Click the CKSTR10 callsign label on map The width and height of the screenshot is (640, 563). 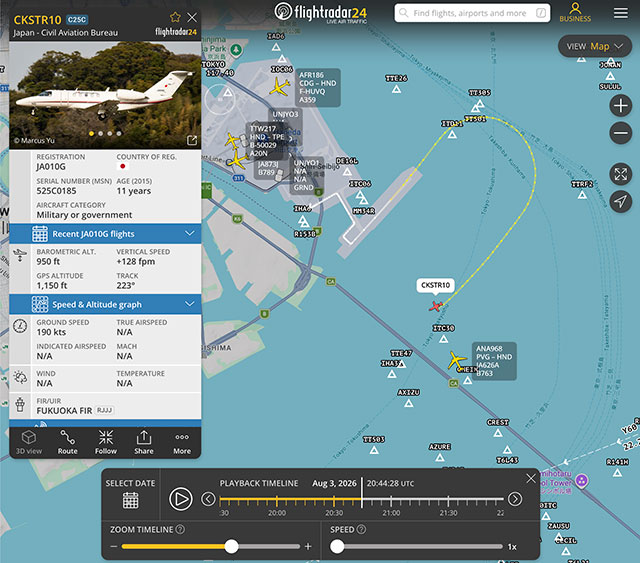(x=436, y=285)
